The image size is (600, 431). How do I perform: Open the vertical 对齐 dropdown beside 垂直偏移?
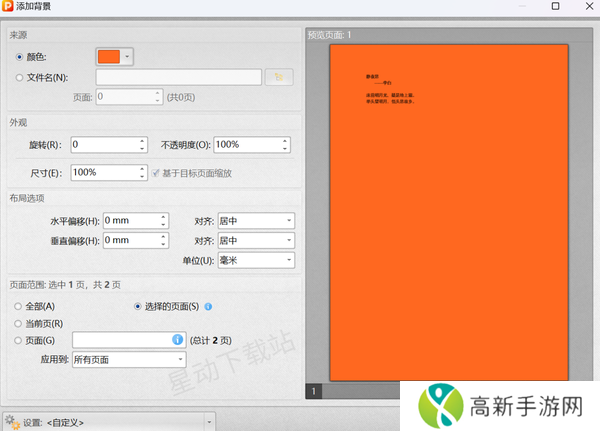pyautogui.click(x=256, y=240)
